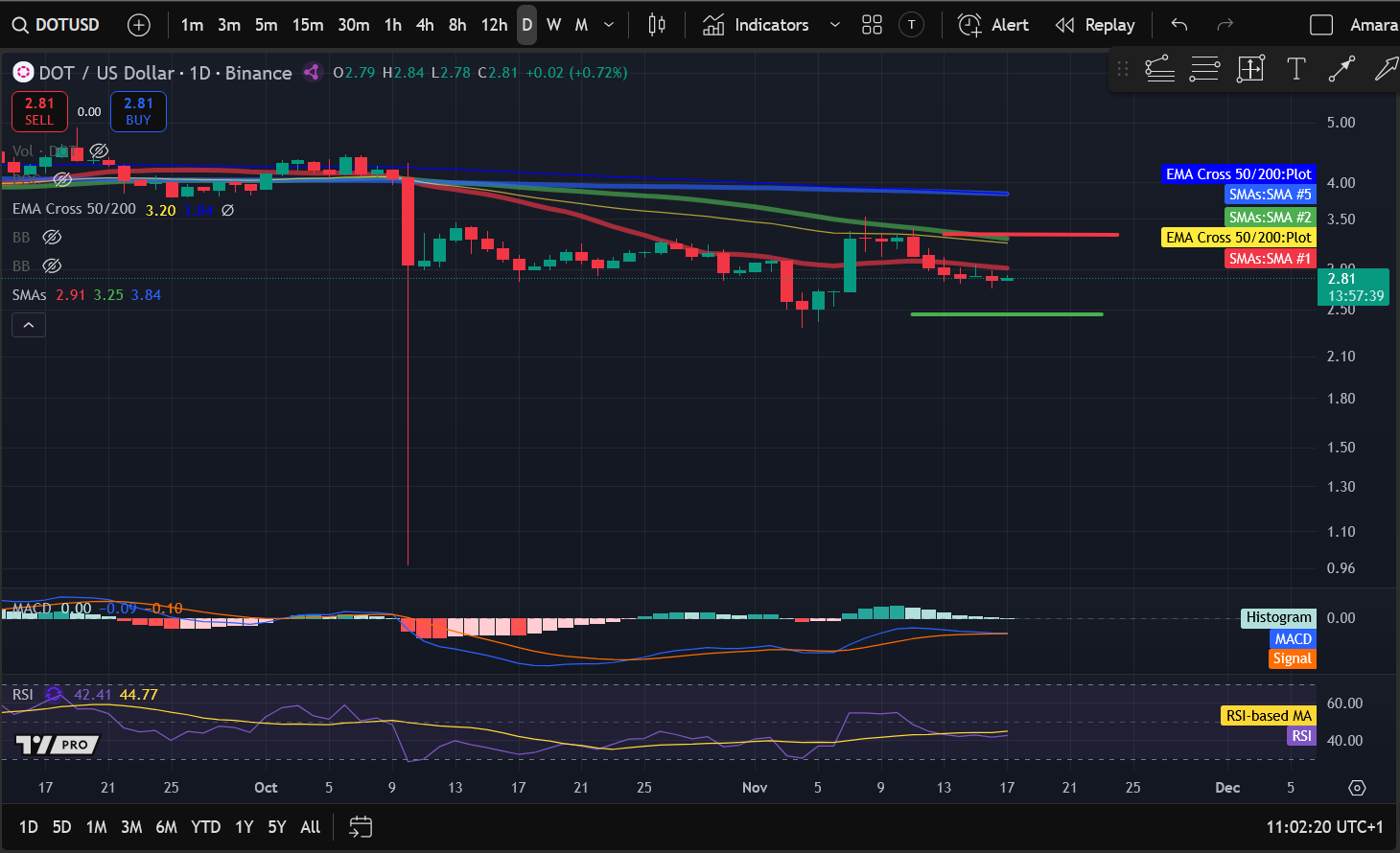This screenshot has width=1400, height=853.
Task: Click the blue SMAs:SMA #5 label
Action: pos(1270,195)
